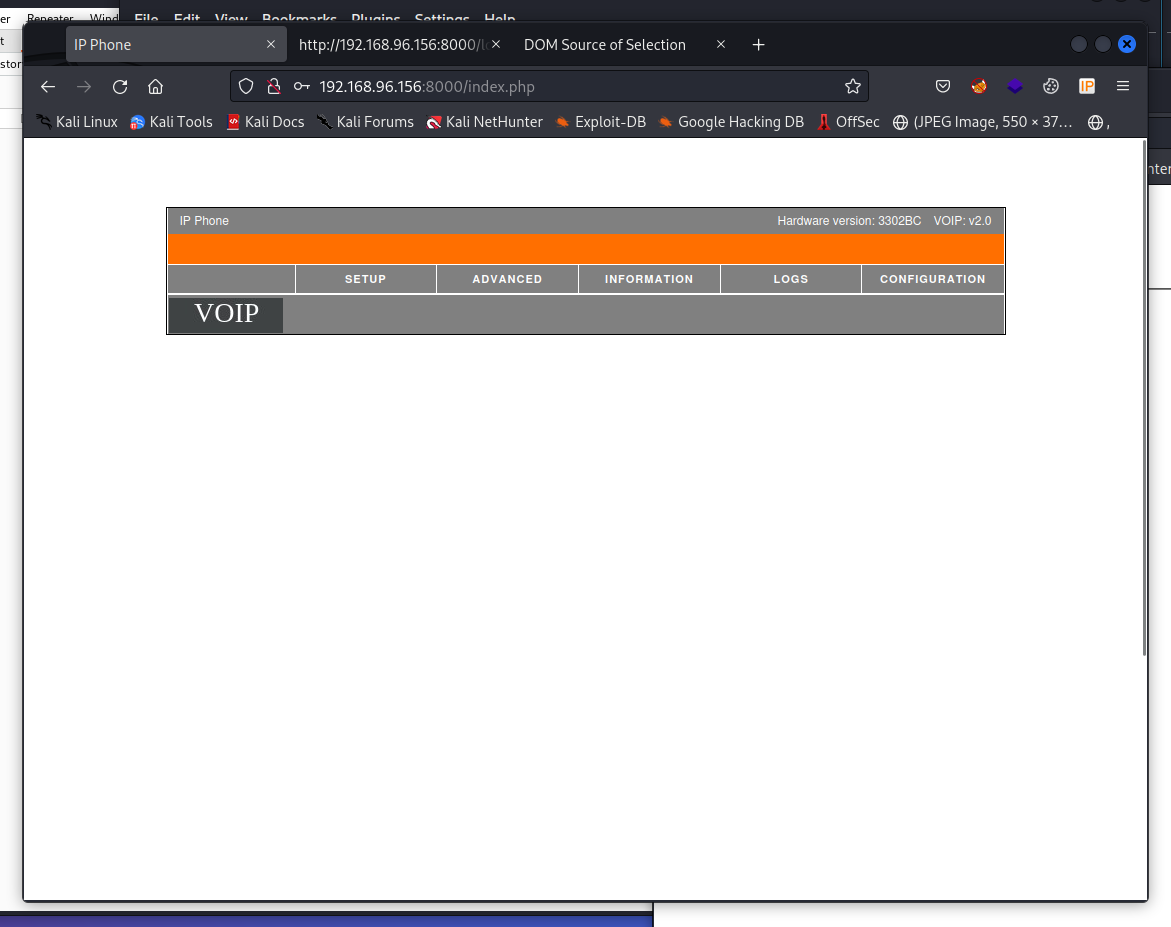Open the tracking protection shield icon
Viewport: 1171px width, 927px height.
[x=246, y=87]
